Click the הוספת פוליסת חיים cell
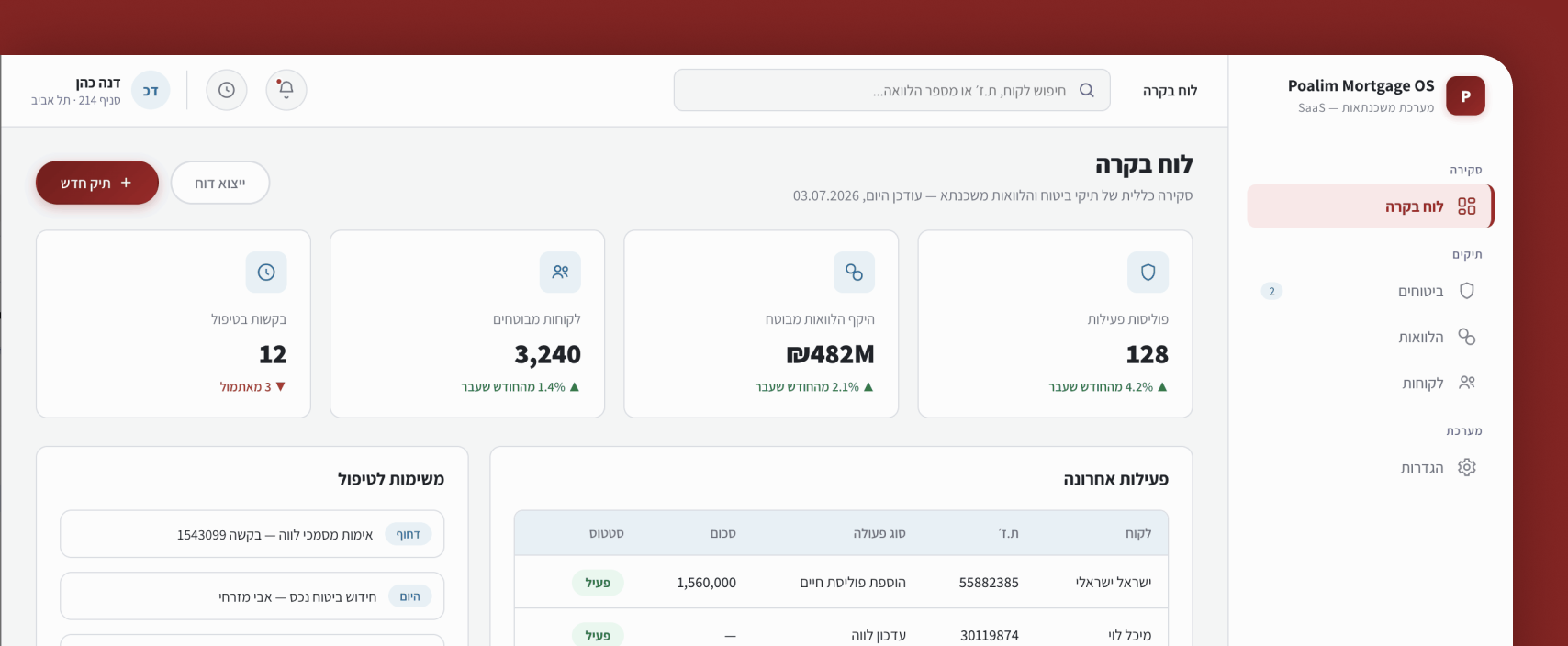 [853, 582]
